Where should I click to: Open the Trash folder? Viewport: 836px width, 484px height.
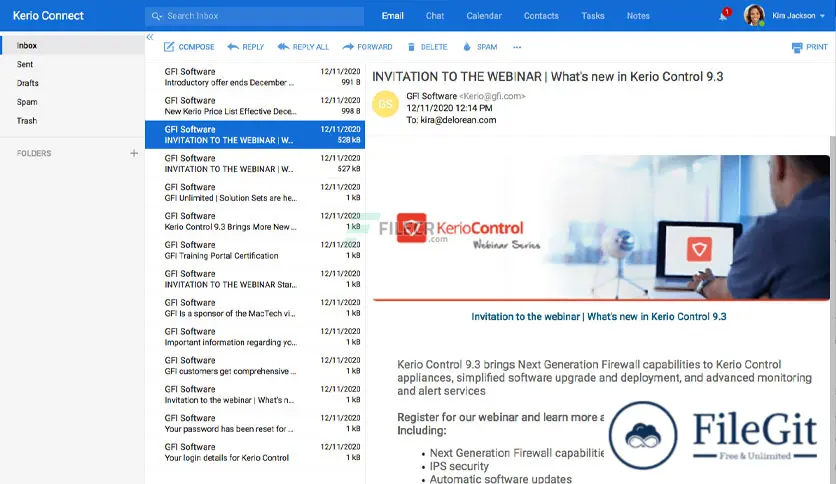[73, 121]
